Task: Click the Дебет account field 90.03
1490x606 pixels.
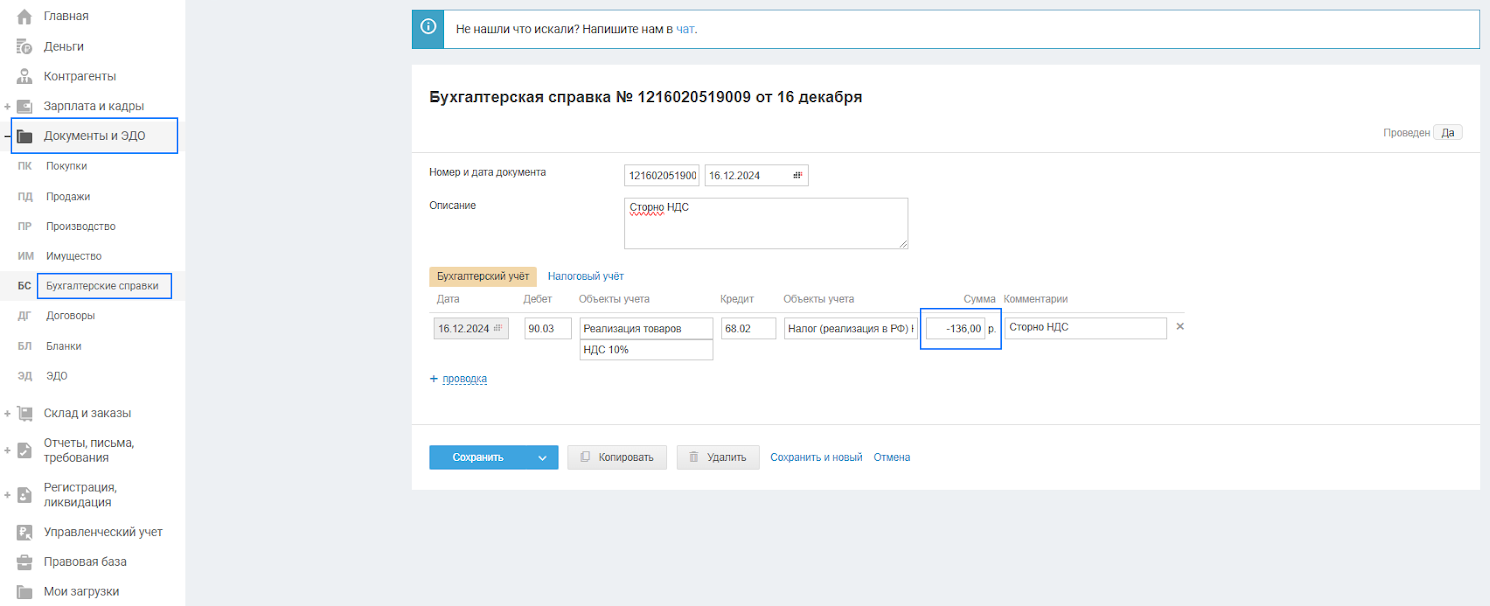Action: pyautogui.click(x=548, y=328)
